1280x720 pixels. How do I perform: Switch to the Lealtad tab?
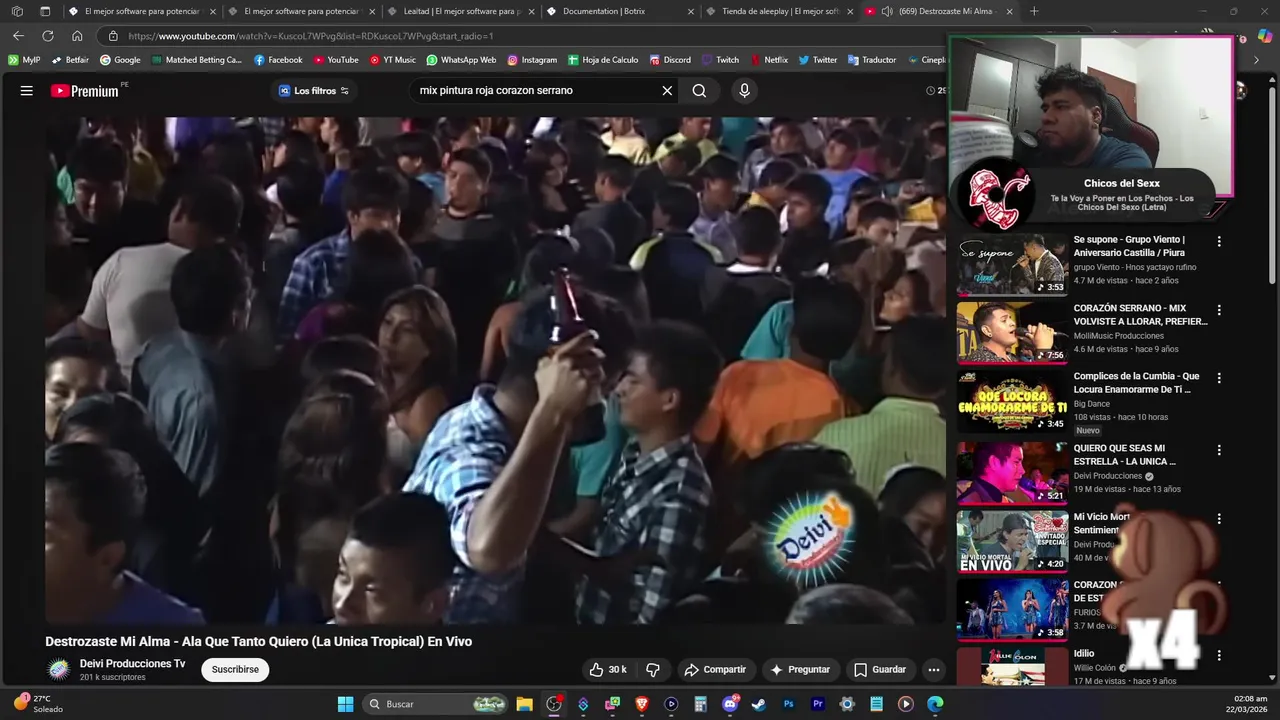(x=460, y=12)
